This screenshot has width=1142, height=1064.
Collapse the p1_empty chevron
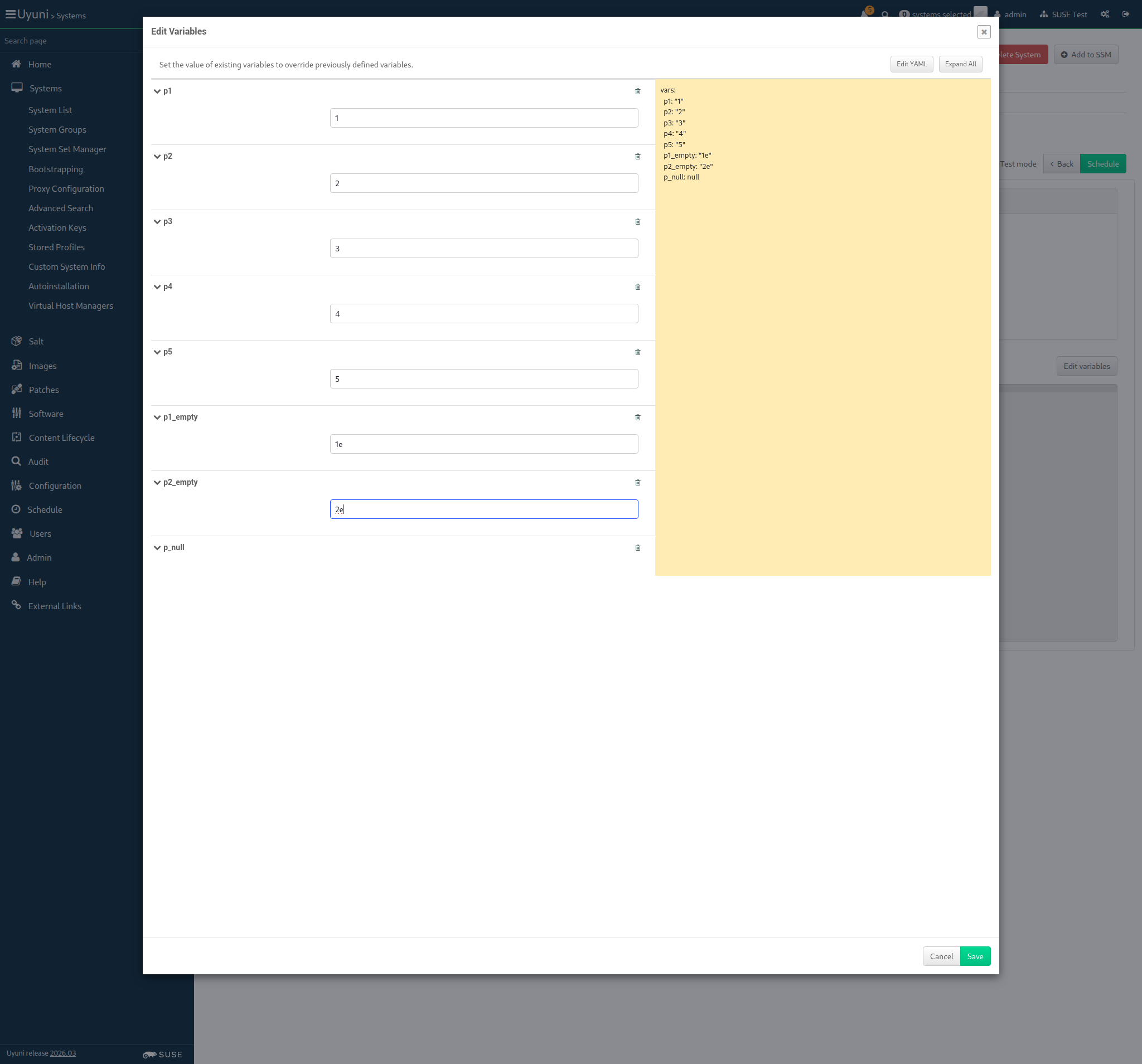(x=157, y=417)
